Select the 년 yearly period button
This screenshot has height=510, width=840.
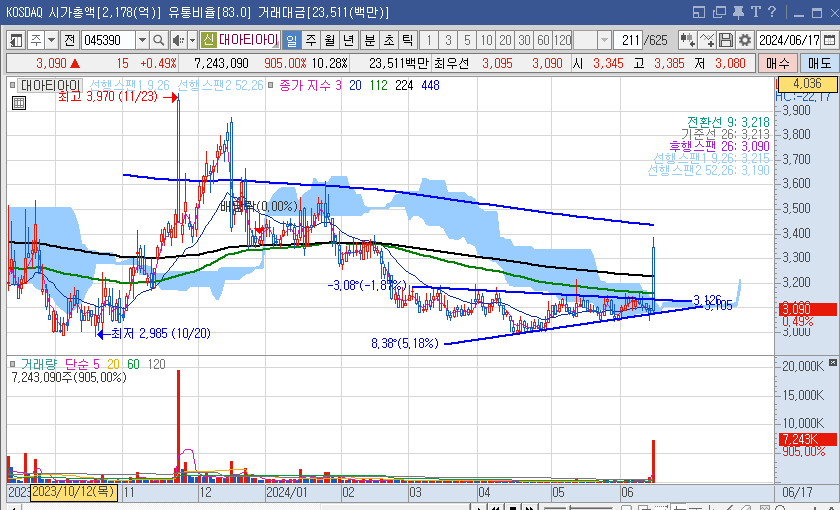tap(349, 40)
